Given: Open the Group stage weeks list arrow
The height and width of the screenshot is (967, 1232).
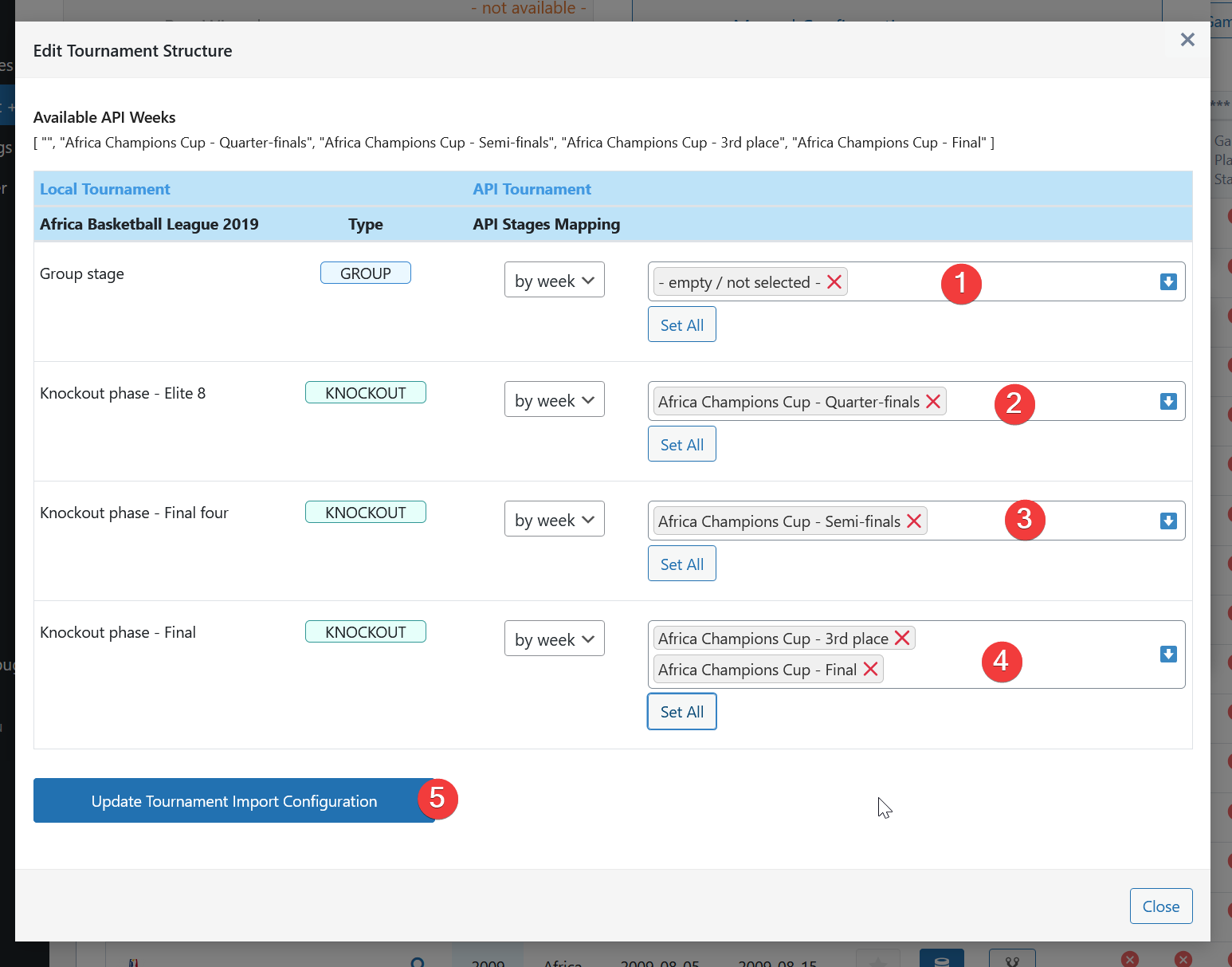Looking at the screenshot, I should click(1168, 281).
